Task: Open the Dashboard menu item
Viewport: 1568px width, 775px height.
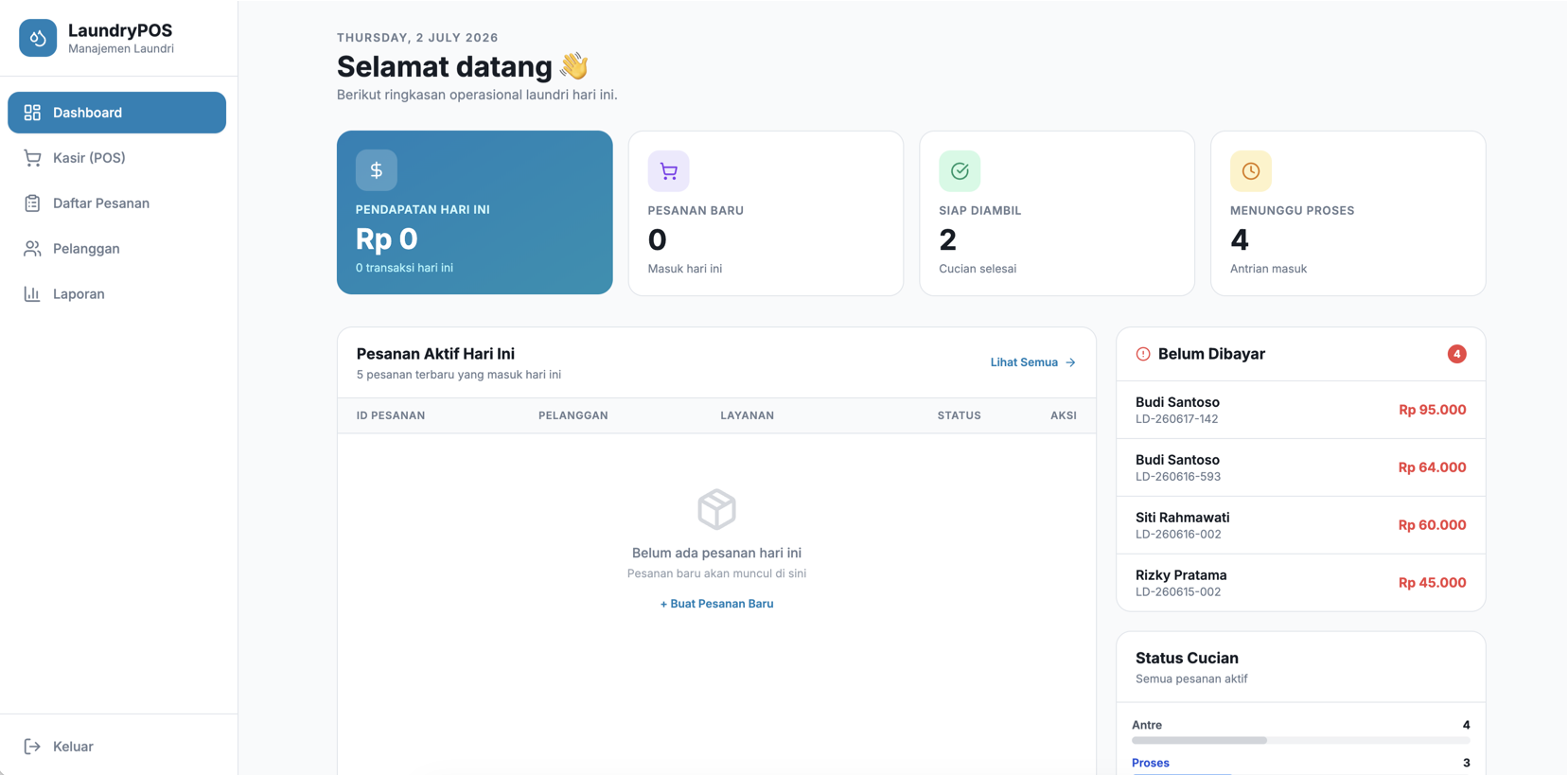Action: tap(117, 113)
